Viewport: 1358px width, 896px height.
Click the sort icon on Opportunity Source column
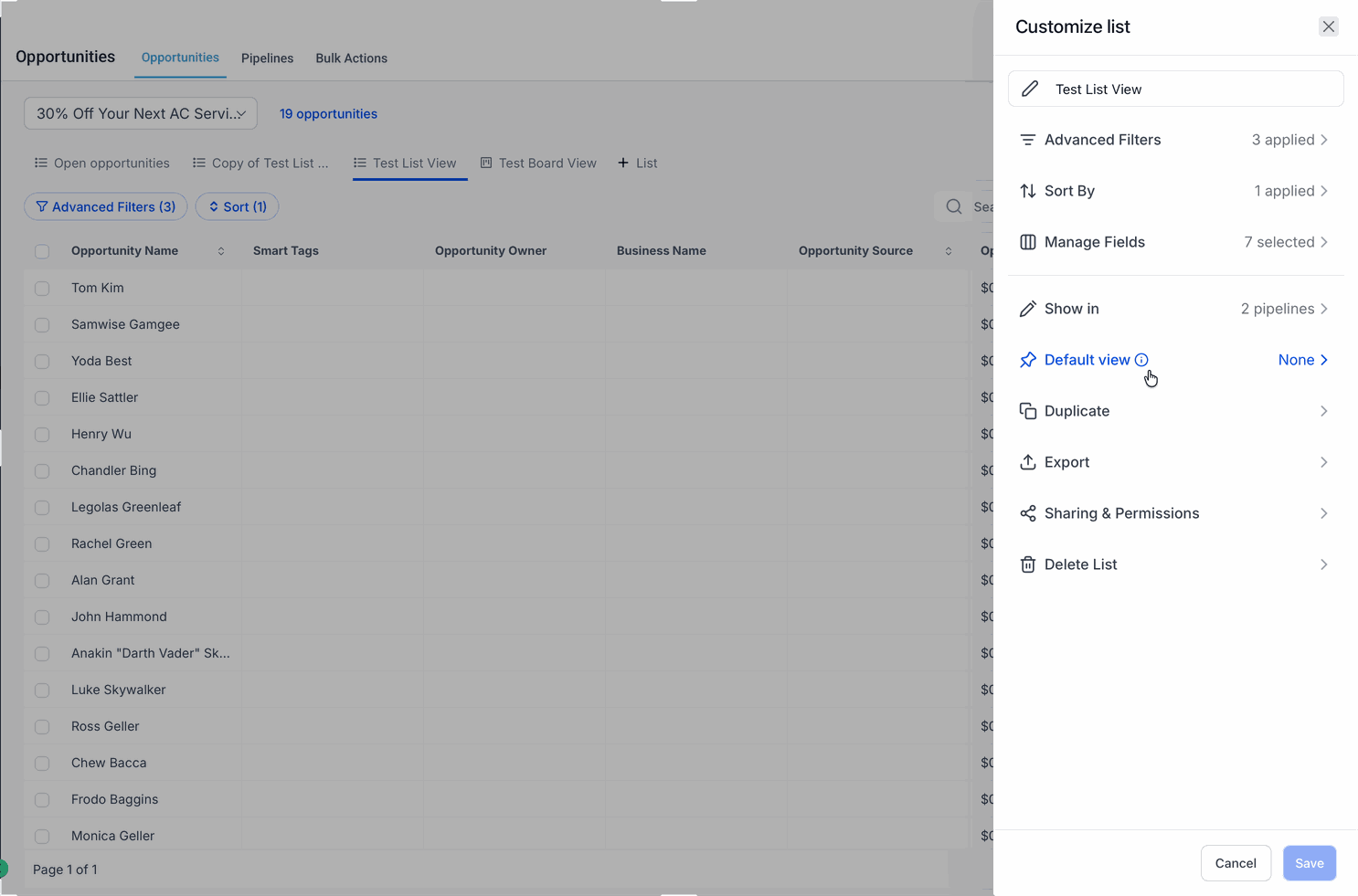click(x=949, y=251)
